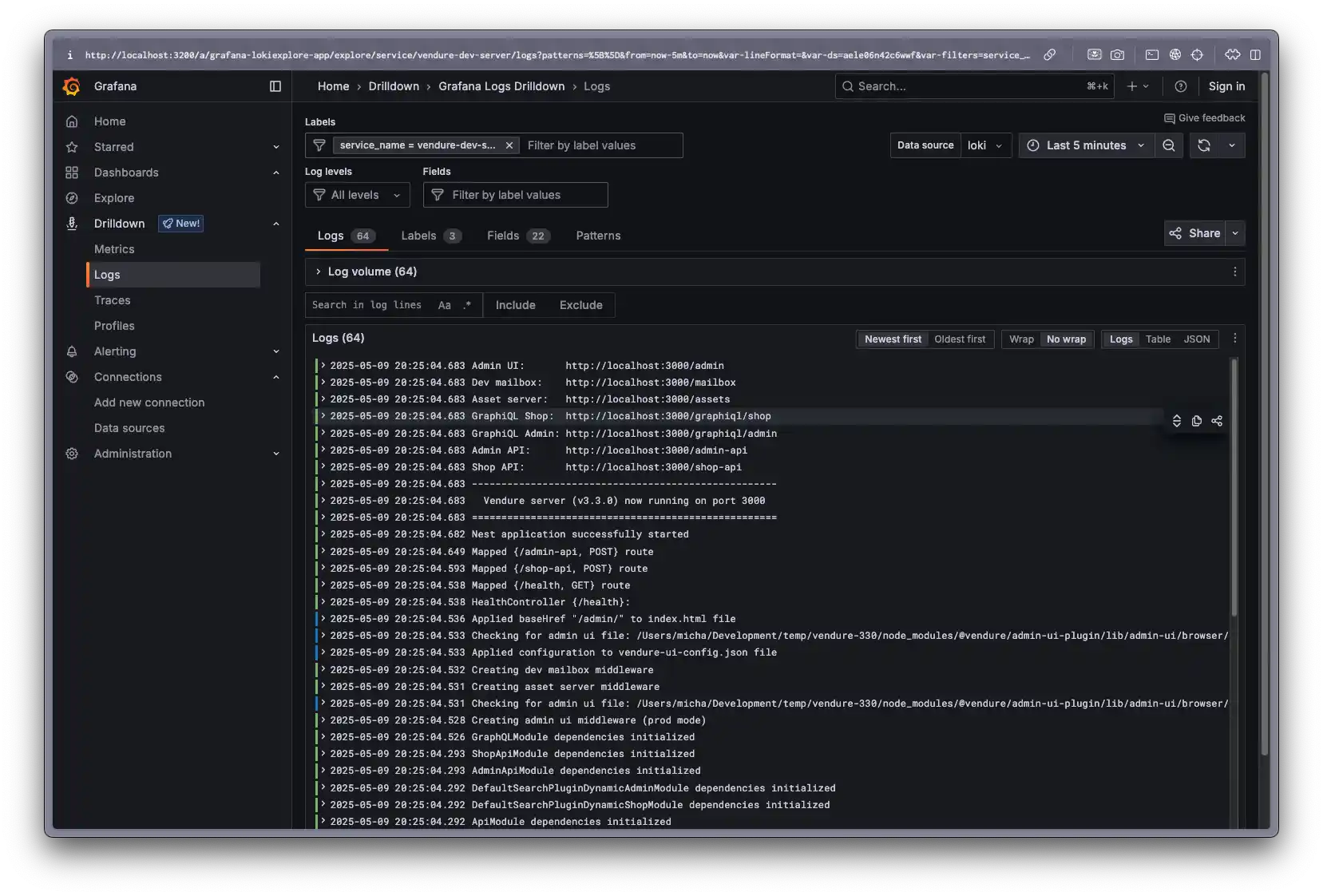Toggle case-sensitive log search with Aa
The width and height of the screenshot is (1323, 896).
pyautogui.click(x=444, y=305)
